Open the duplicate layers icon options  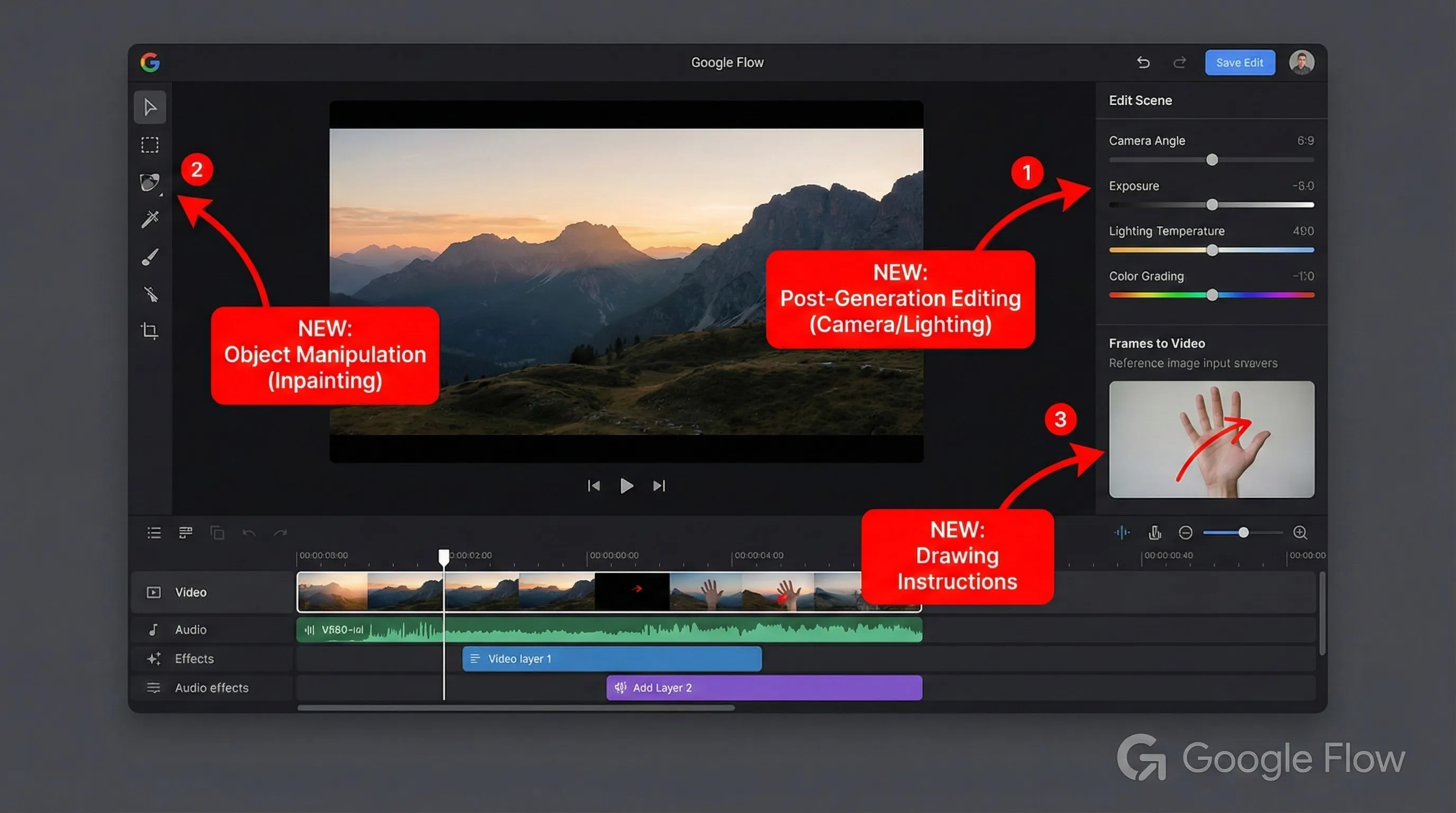[x=217, y=532]
